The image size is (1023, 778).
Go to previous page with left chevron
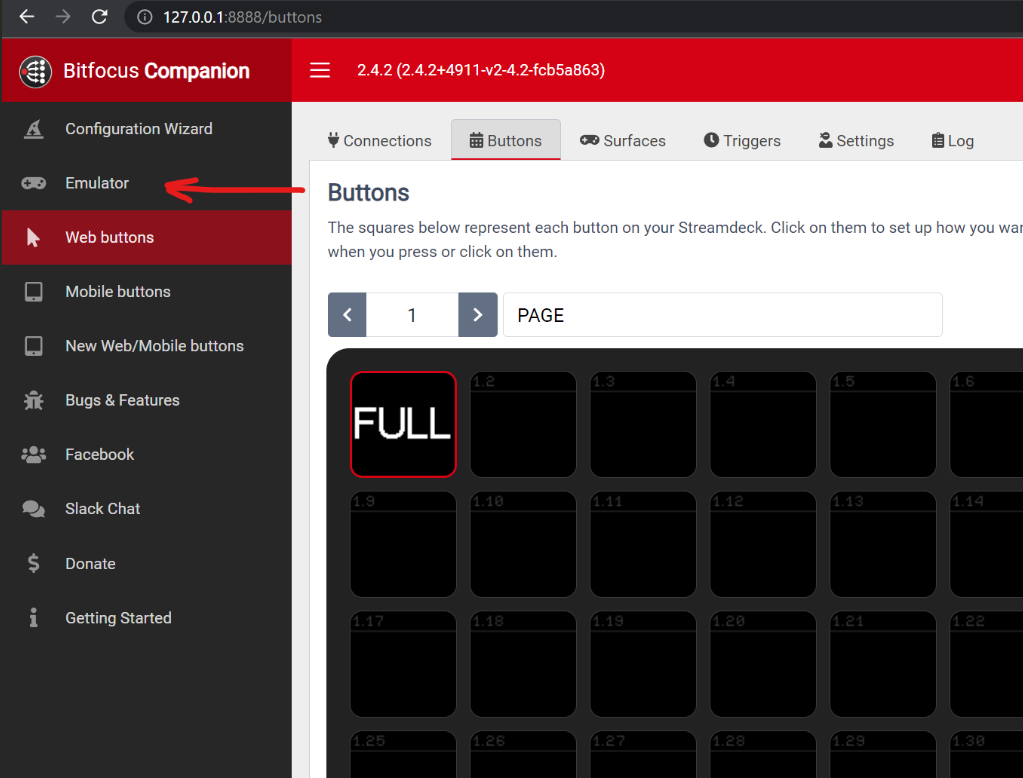tap(347, 315)
